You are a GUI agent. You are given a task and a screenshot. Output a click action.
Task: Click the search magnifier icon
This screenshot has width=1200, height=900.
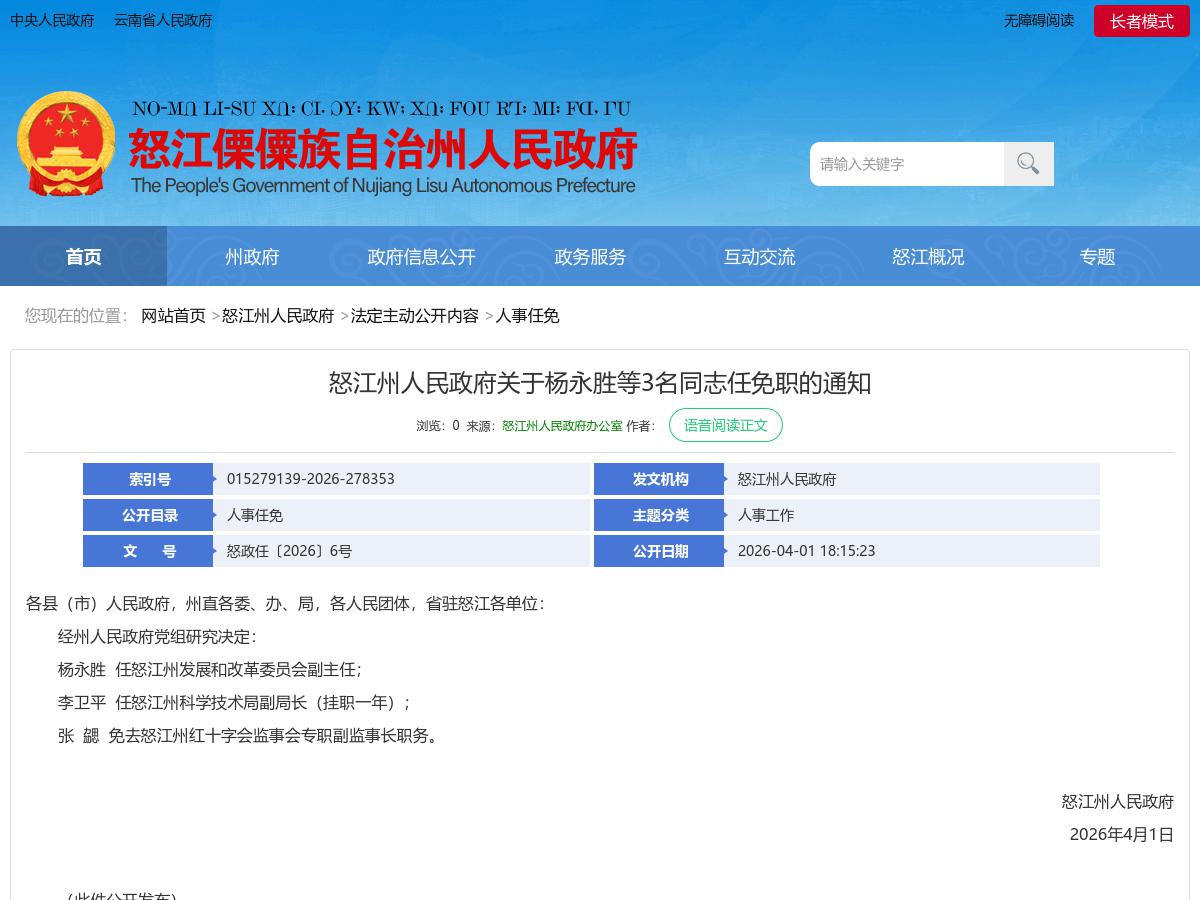(x=1028, y=163)
